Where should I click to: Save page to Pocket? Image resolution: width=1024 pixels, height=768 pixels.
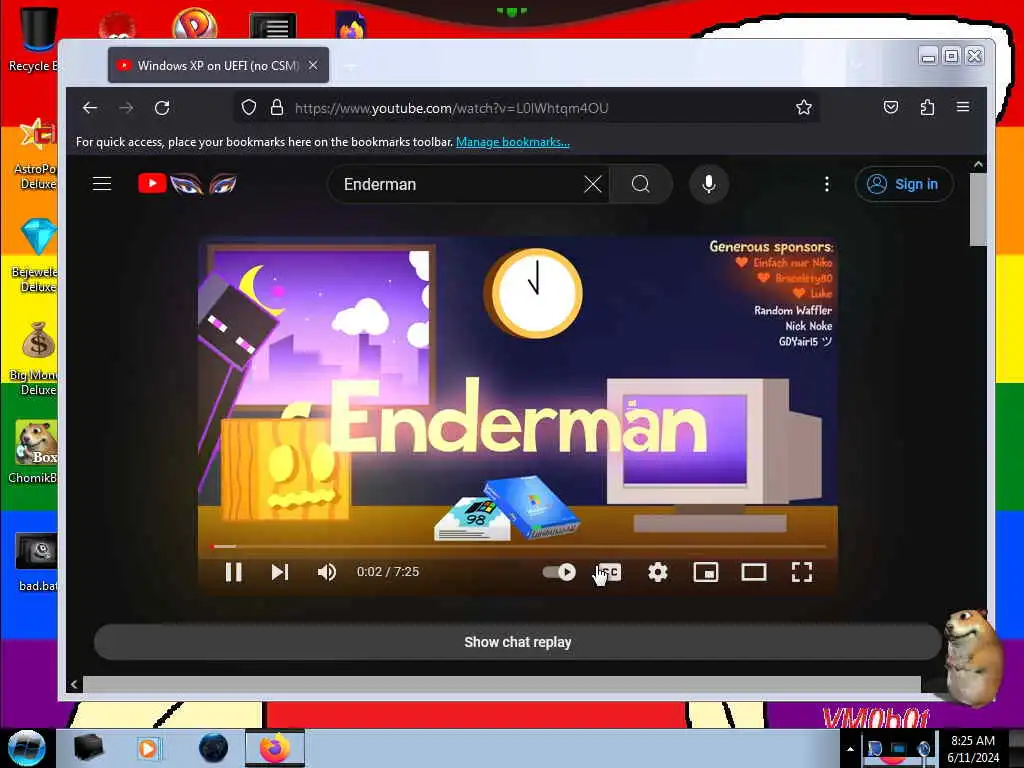click(x=891, y=108)
